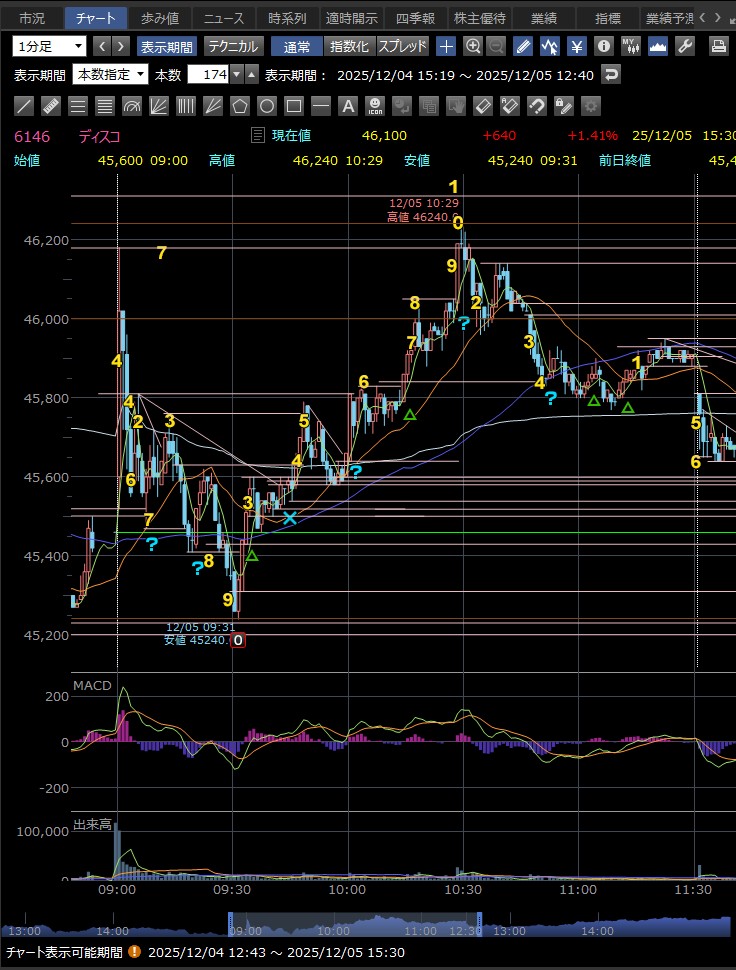Switch to the 四季報 tab
The height and width of the screenshot is (970, 736).
coord(413,18)
